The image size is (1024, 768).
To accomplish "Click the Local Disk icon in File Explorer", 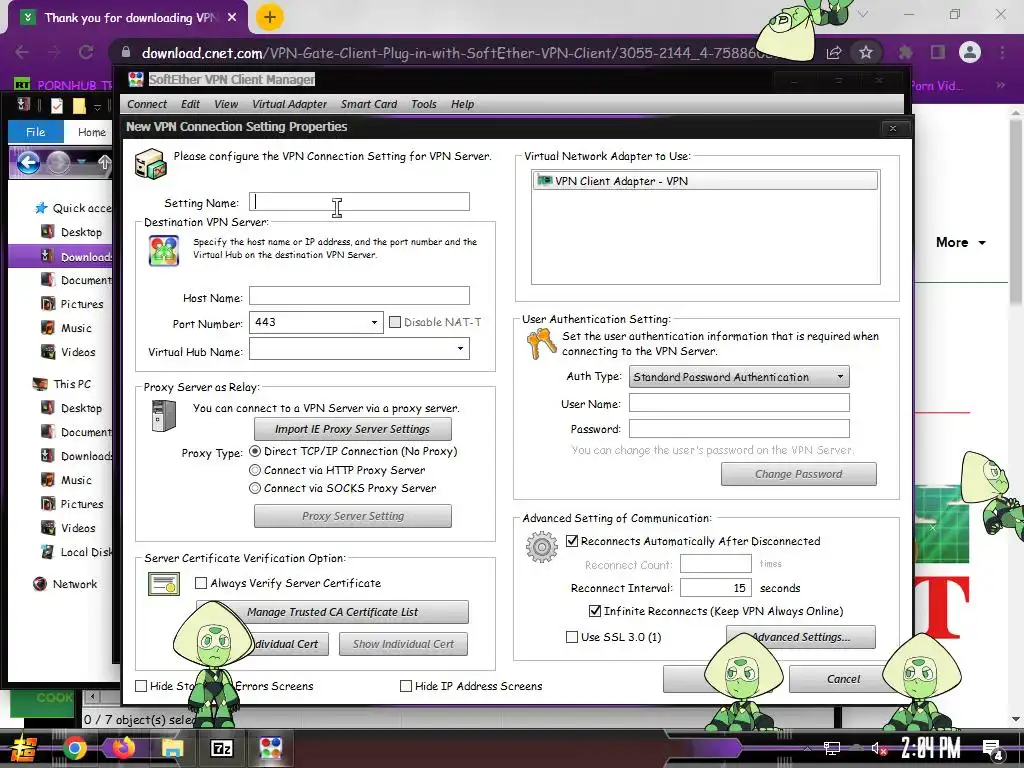I will pyautogui.click(x=48, y=552).
